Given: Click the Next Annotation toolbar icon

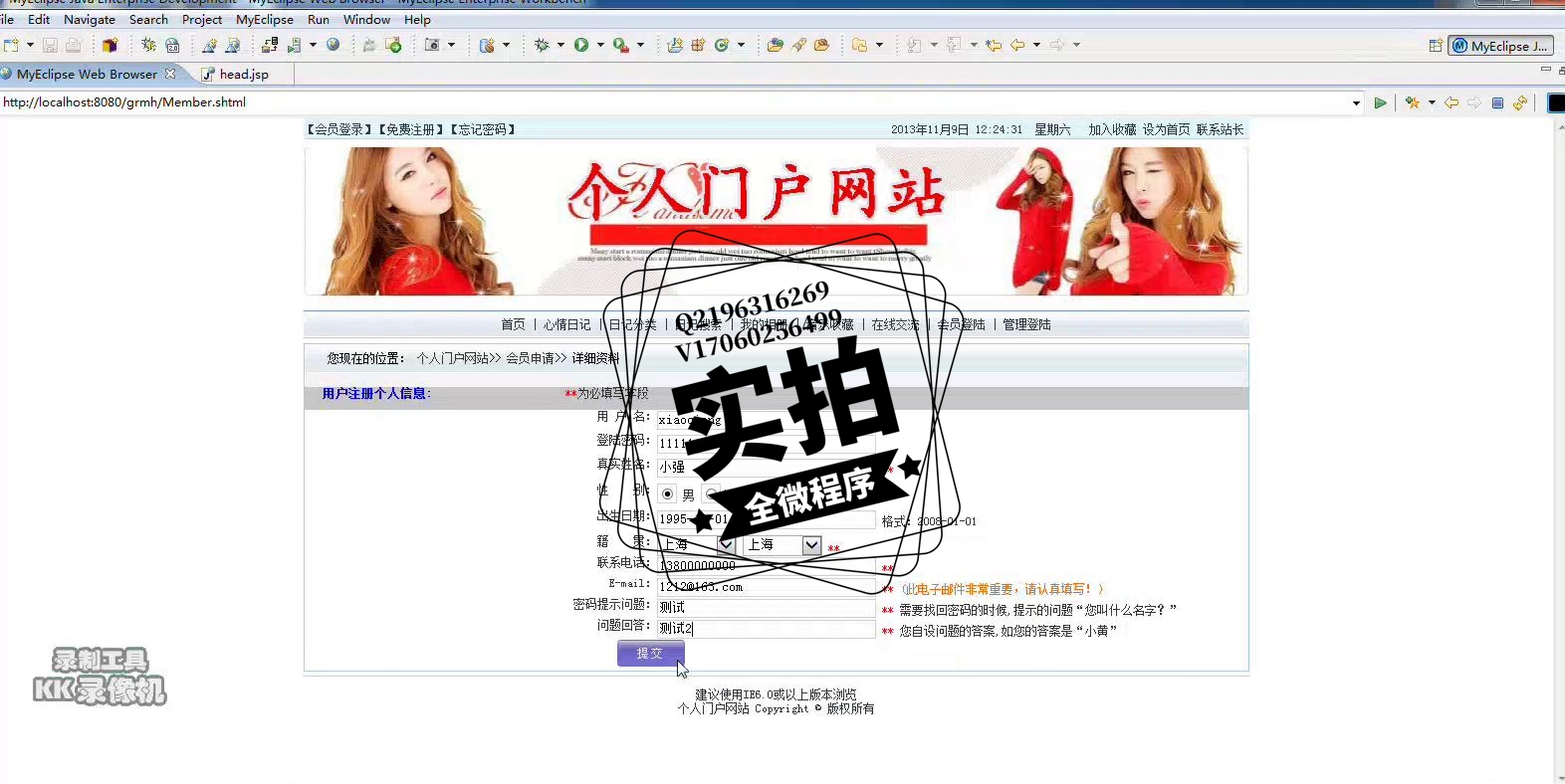Looking at the screenshot, I should point(914,45).
